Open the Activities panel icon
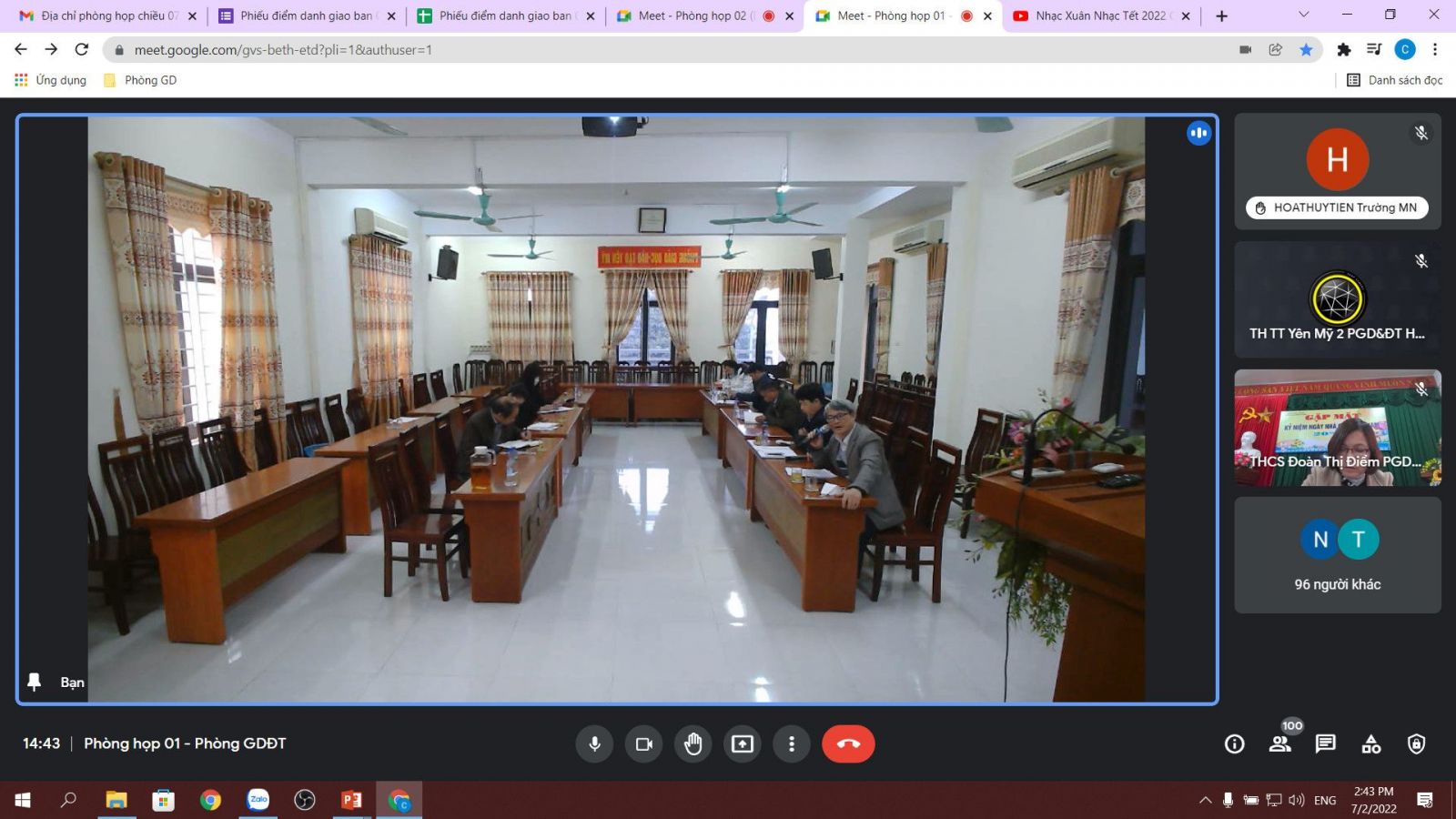 pos(1371,744)
